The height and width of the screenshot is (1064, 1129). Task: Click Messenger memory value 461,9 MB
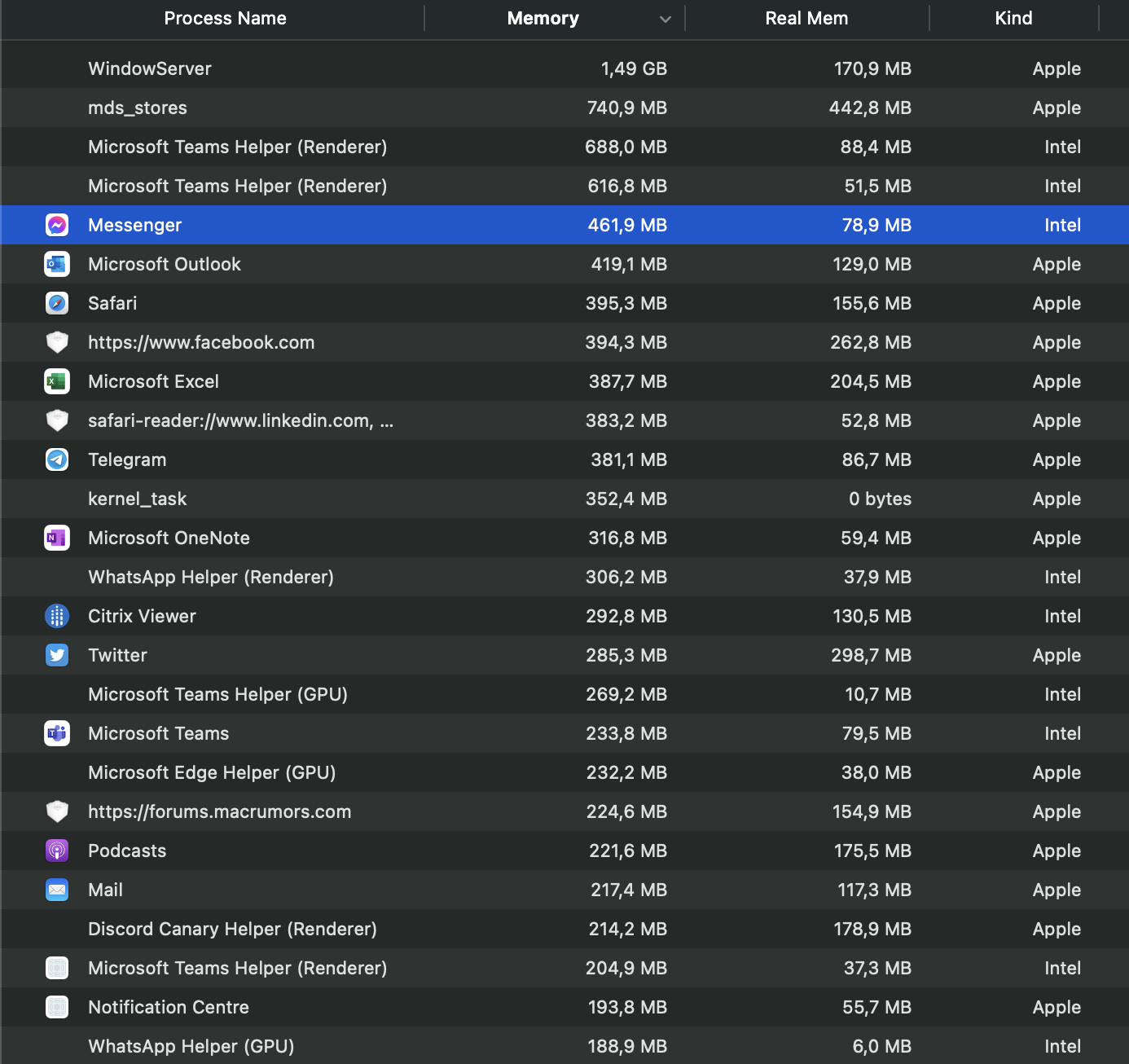[627, 225]
